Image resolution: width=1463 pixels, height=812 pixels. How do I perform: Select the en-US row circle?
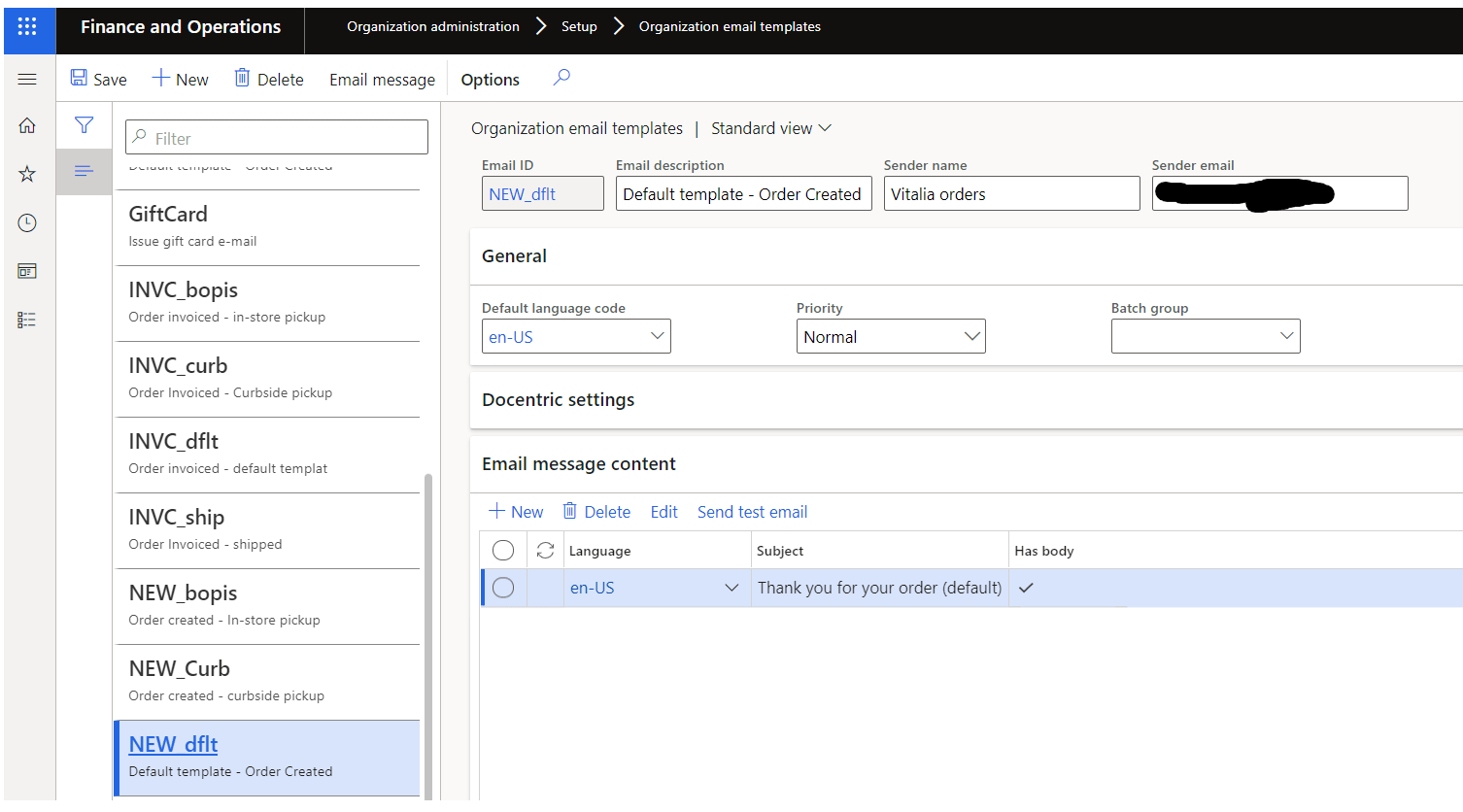click(x=503, y=588)
